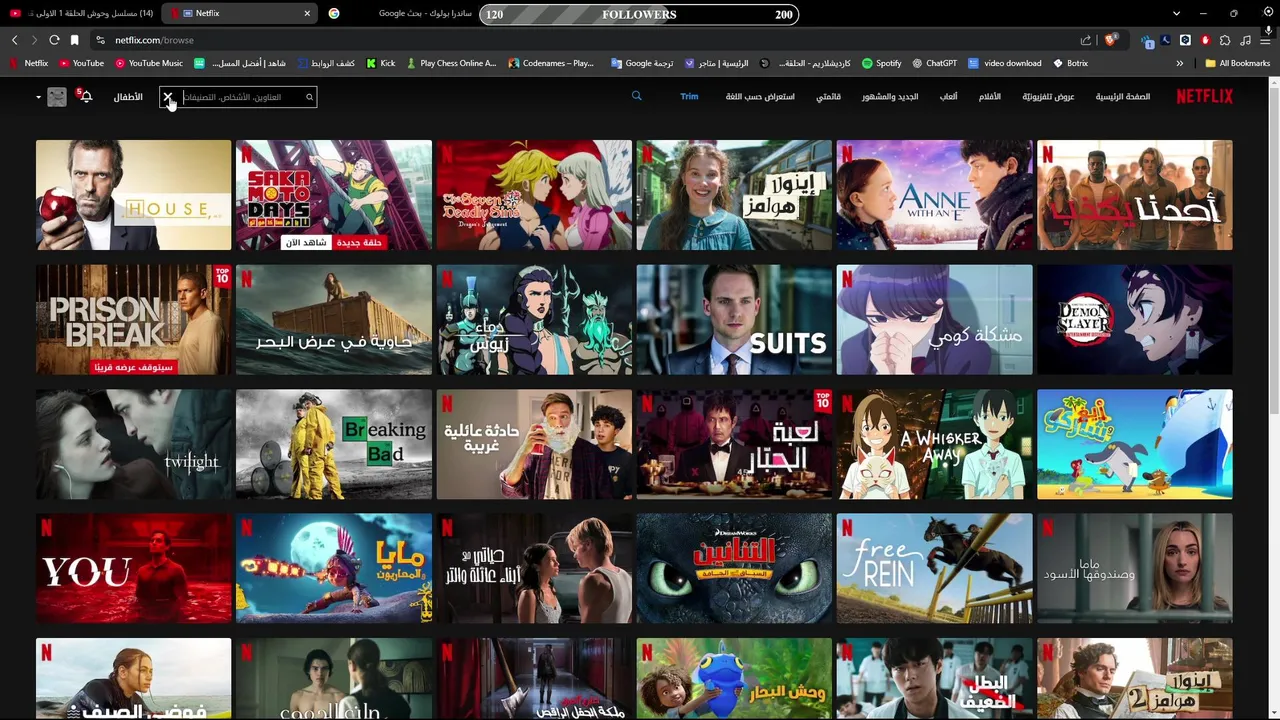Open the House thumbnail

(133, 195)
